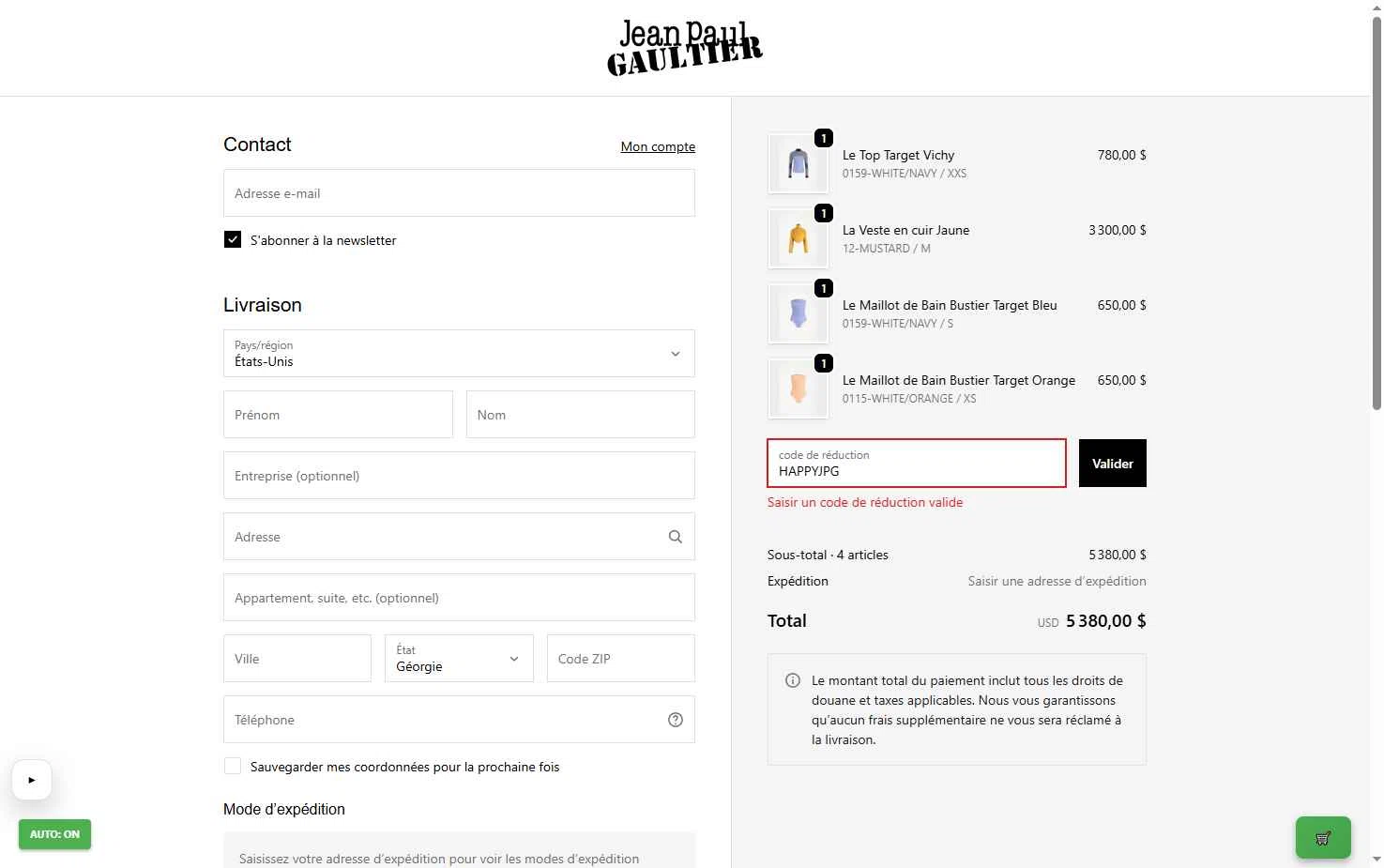Toggle the AUTO: ON green button
The width and height of the screenshot is (1384, 868).
(x=54, y=834)
